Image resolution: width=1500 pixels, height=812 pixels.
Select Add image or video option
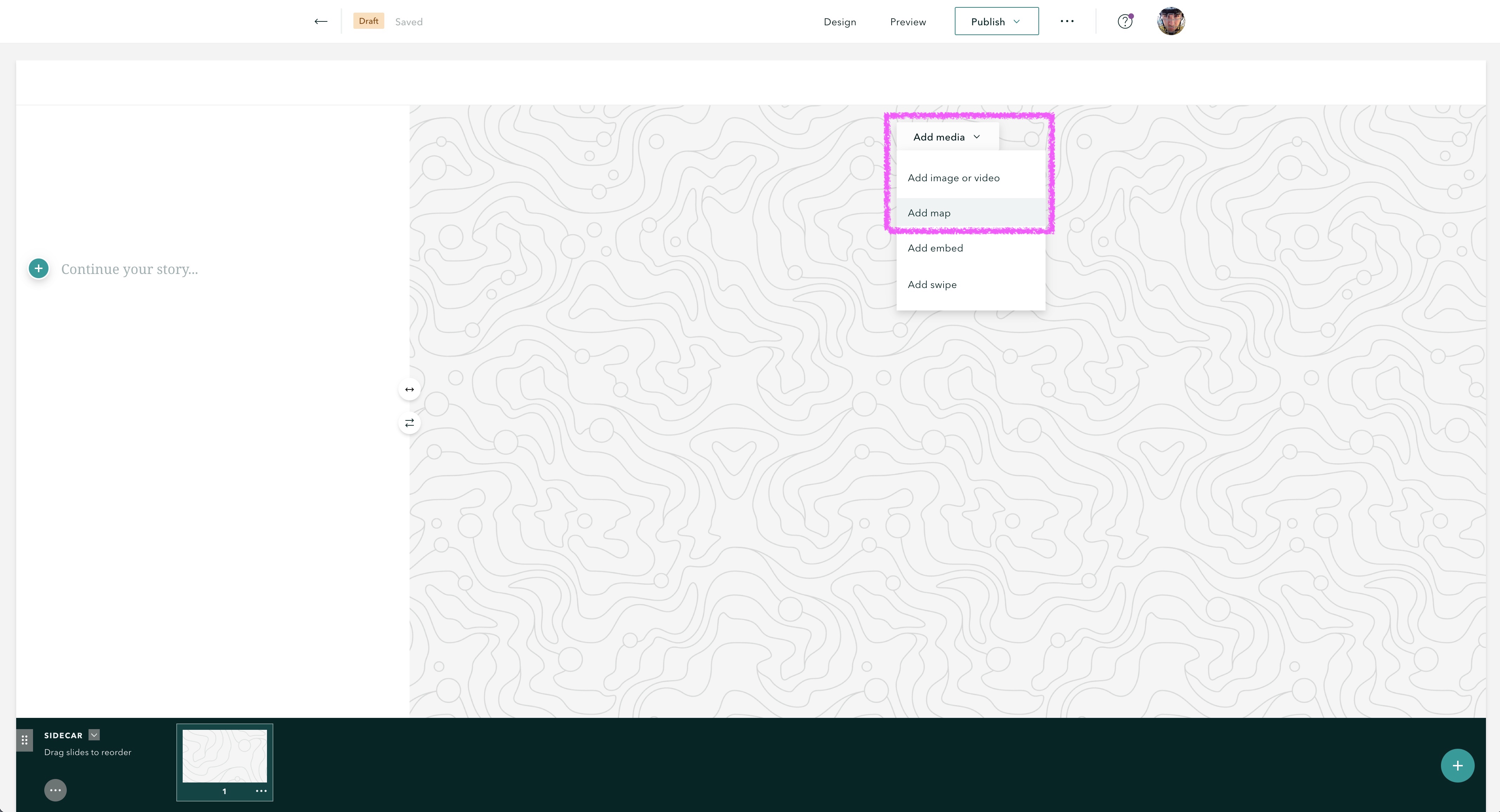953,178
